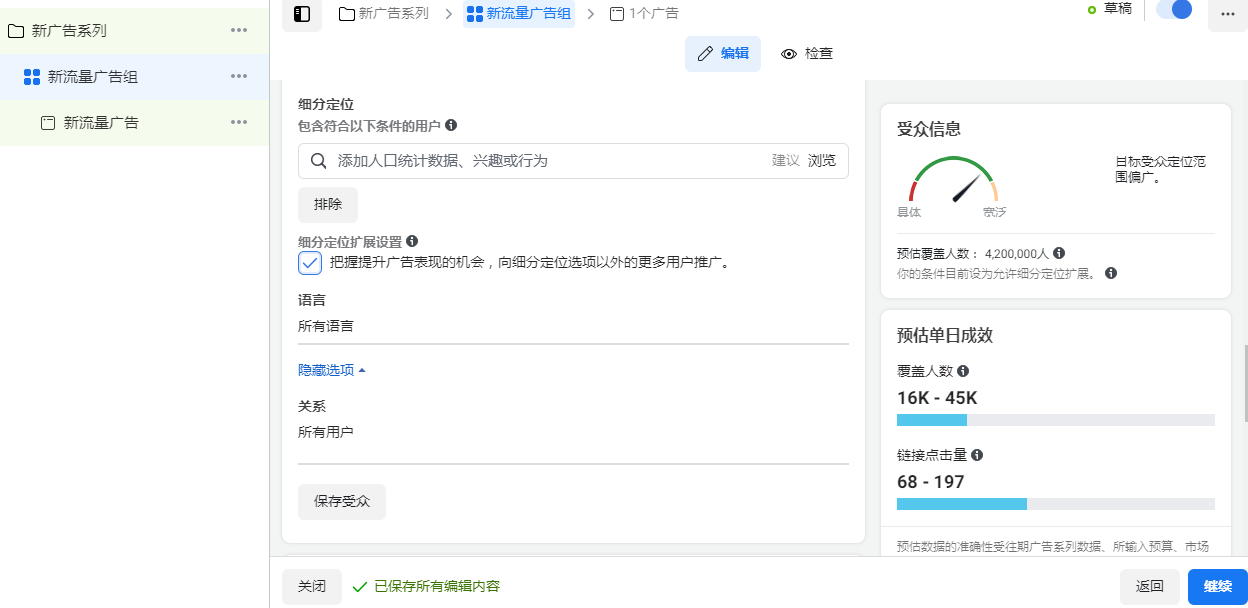Open the 关系 field showing 所有用户
Viewport: 1248px width, 608px height.
pyautogui.click(x=573, y=433)
